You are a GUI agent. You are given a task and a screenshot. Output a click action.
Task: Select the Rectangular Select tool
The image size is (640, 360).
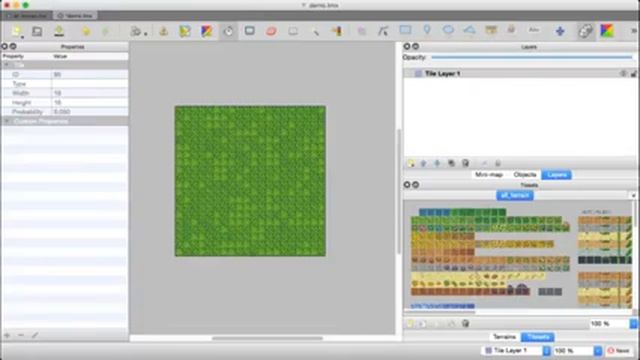point(250,31)
